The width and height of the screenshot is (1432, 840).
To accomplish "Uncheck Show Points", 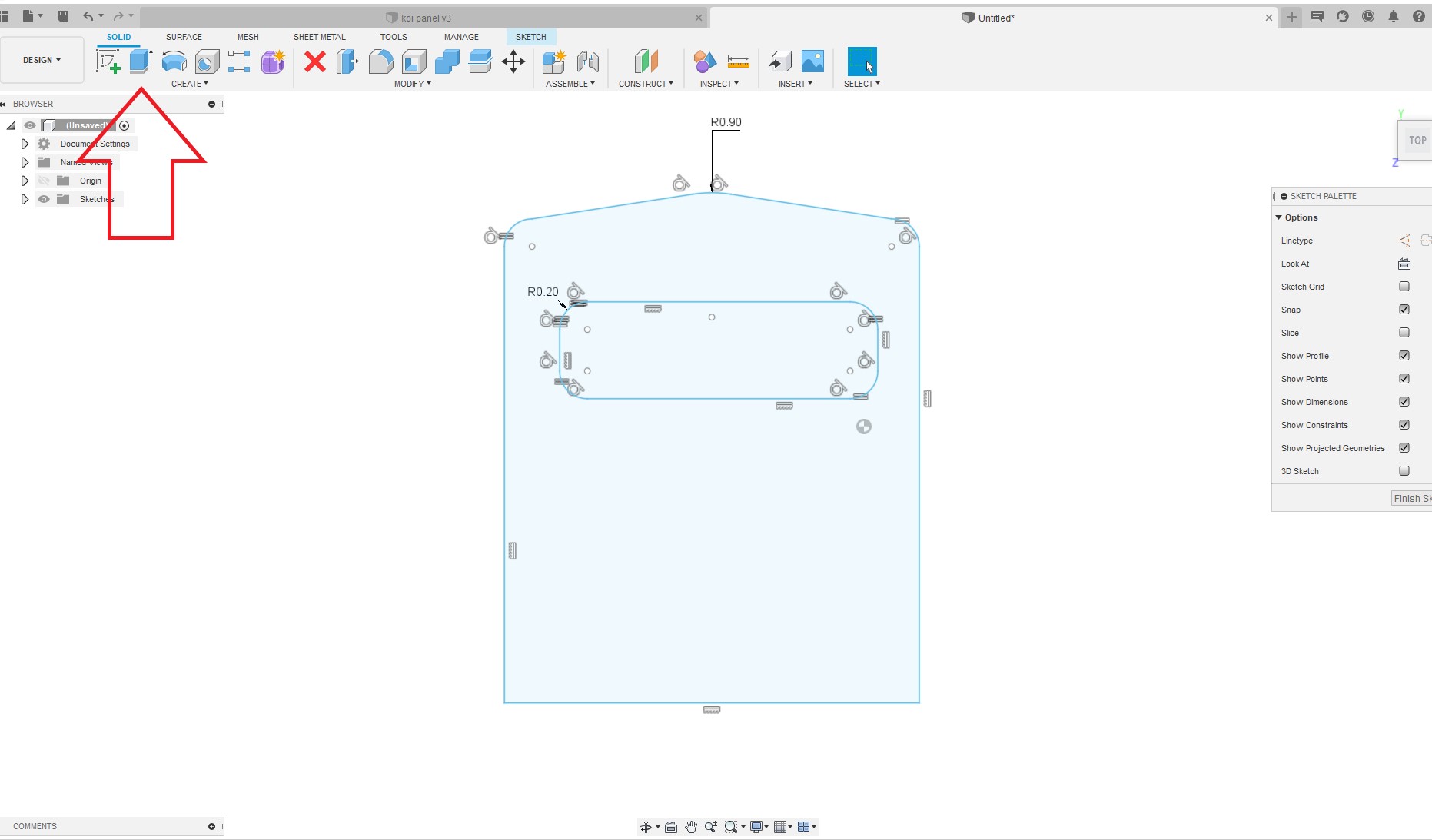I will (1404, 379).
